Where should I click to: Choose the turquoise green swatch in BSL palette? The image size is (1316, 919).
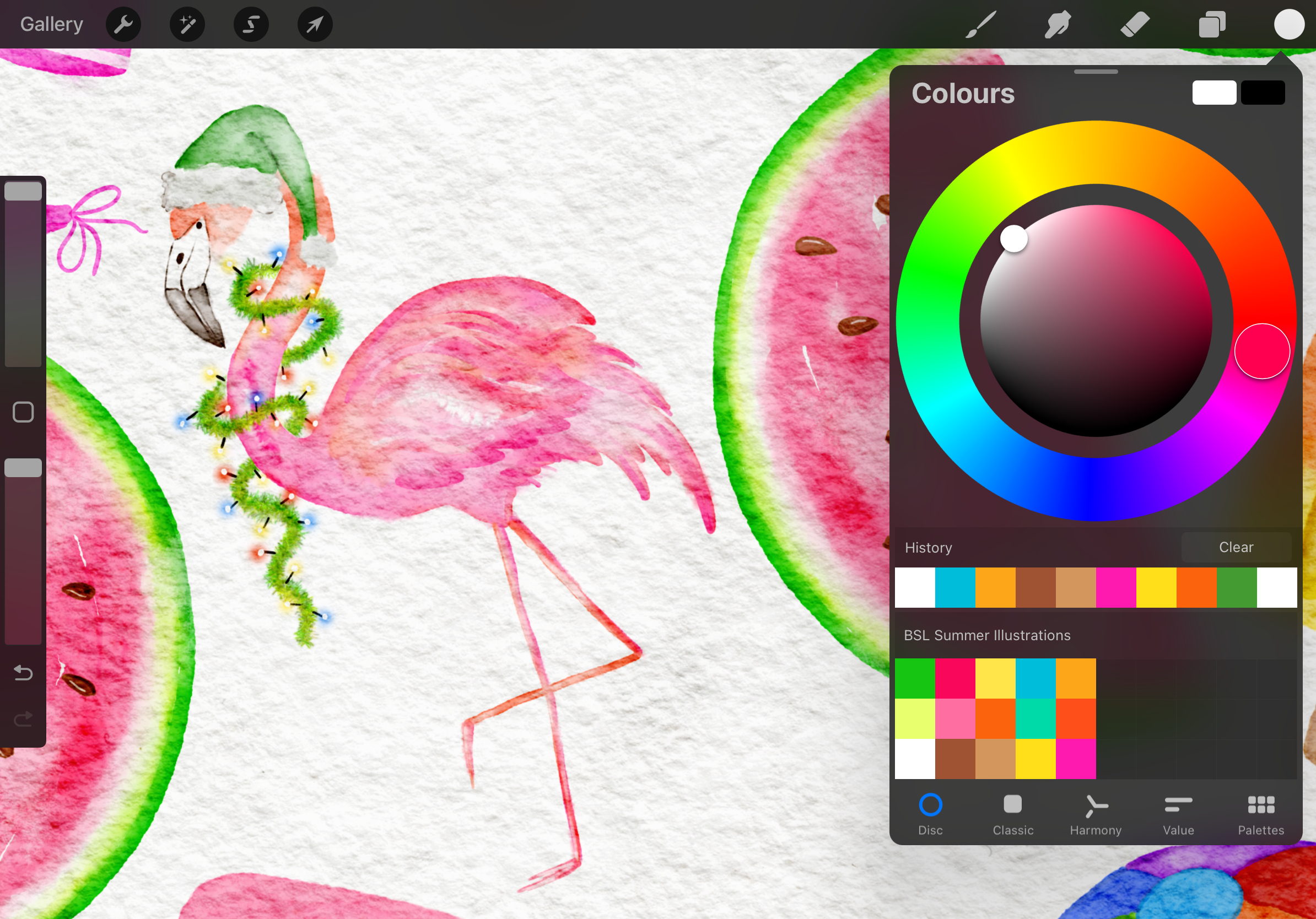coord(1035,718)
